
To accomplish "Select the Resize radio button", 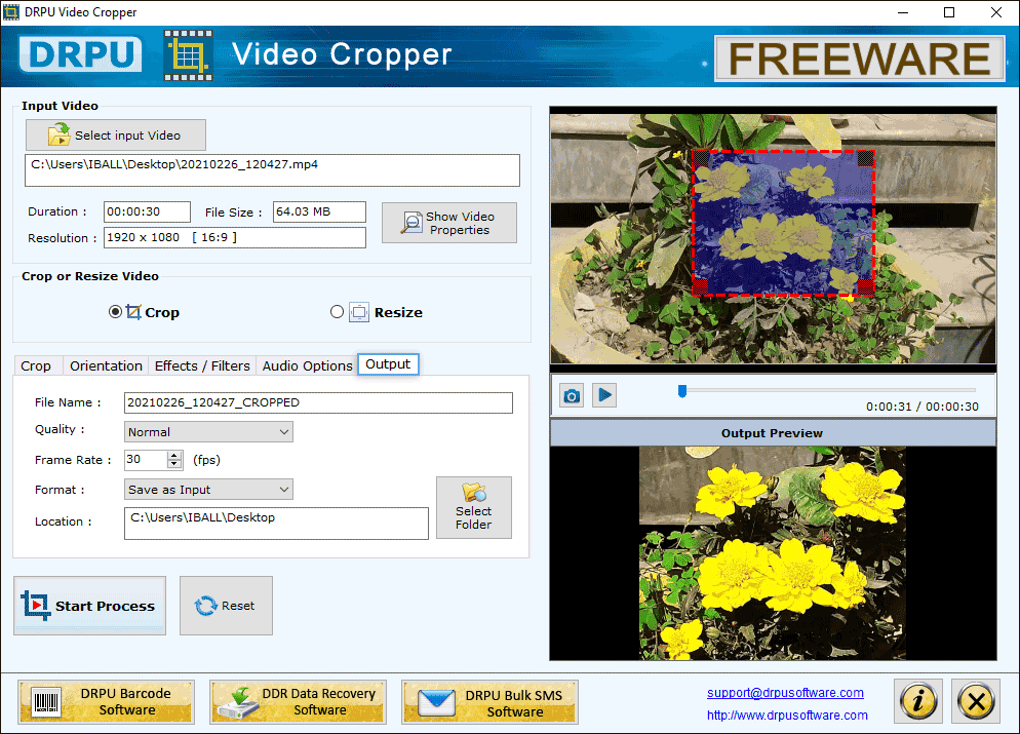I will point(336,312).
